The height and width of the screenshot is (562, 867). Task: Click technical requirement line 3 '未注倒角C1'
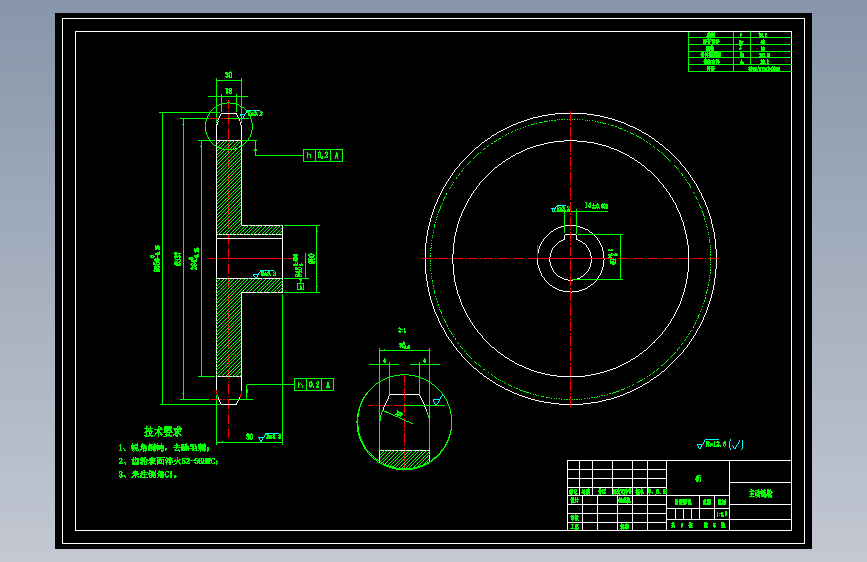(x=148, y=475)
